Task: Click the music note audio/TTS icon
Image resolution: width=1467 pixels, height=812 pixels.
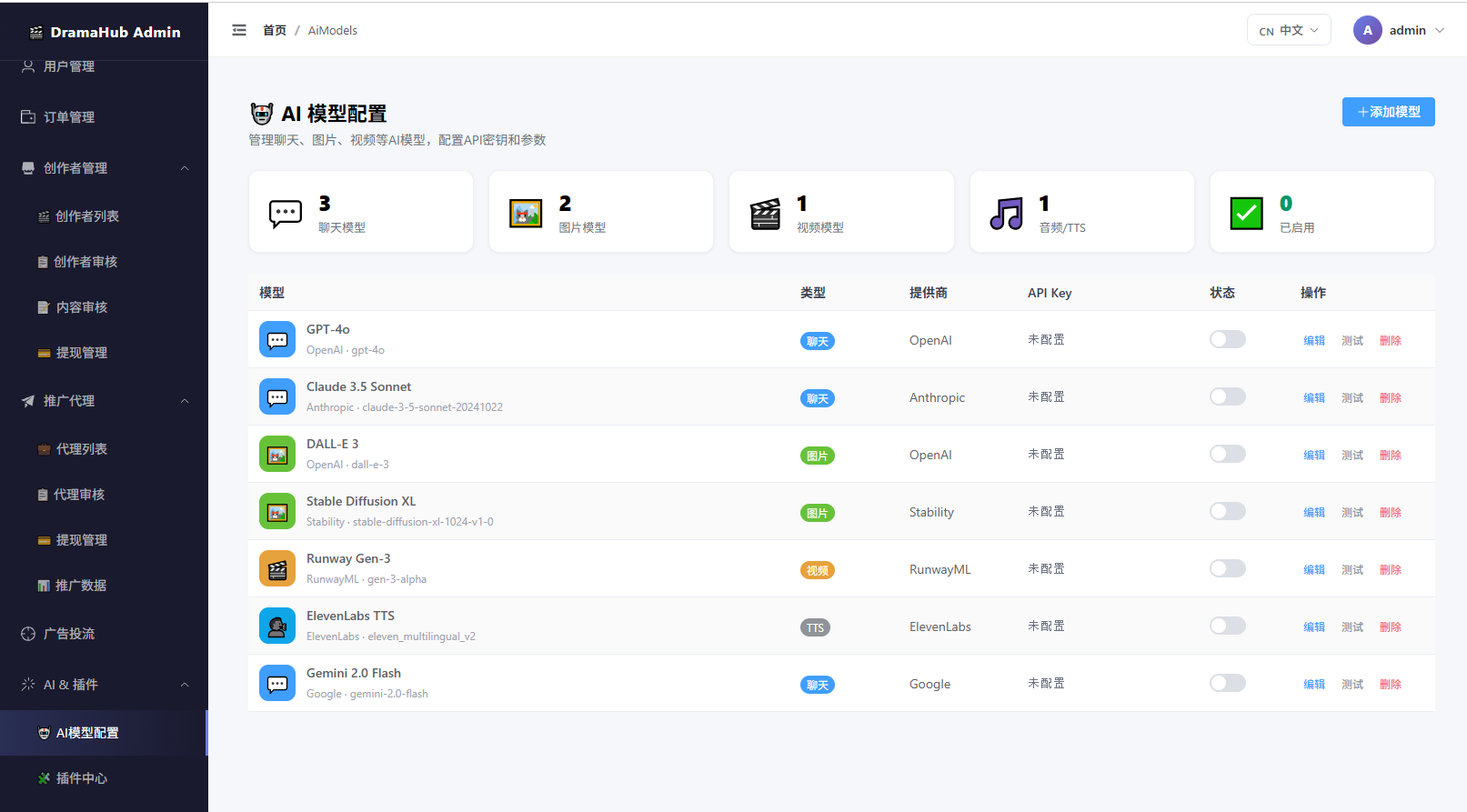Action: [1007, 214]
